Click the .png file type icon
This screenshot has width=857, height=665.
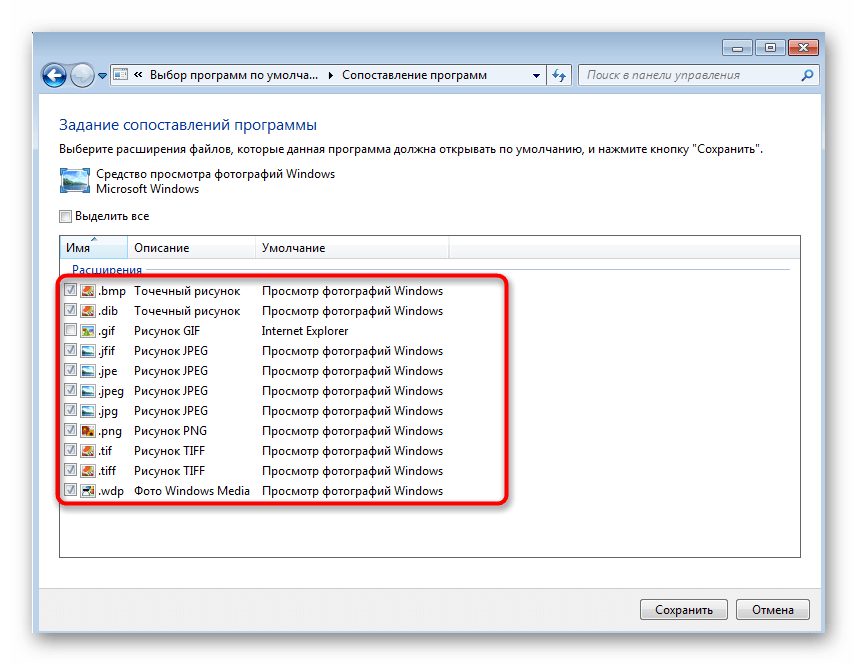(x=87, y=431)
